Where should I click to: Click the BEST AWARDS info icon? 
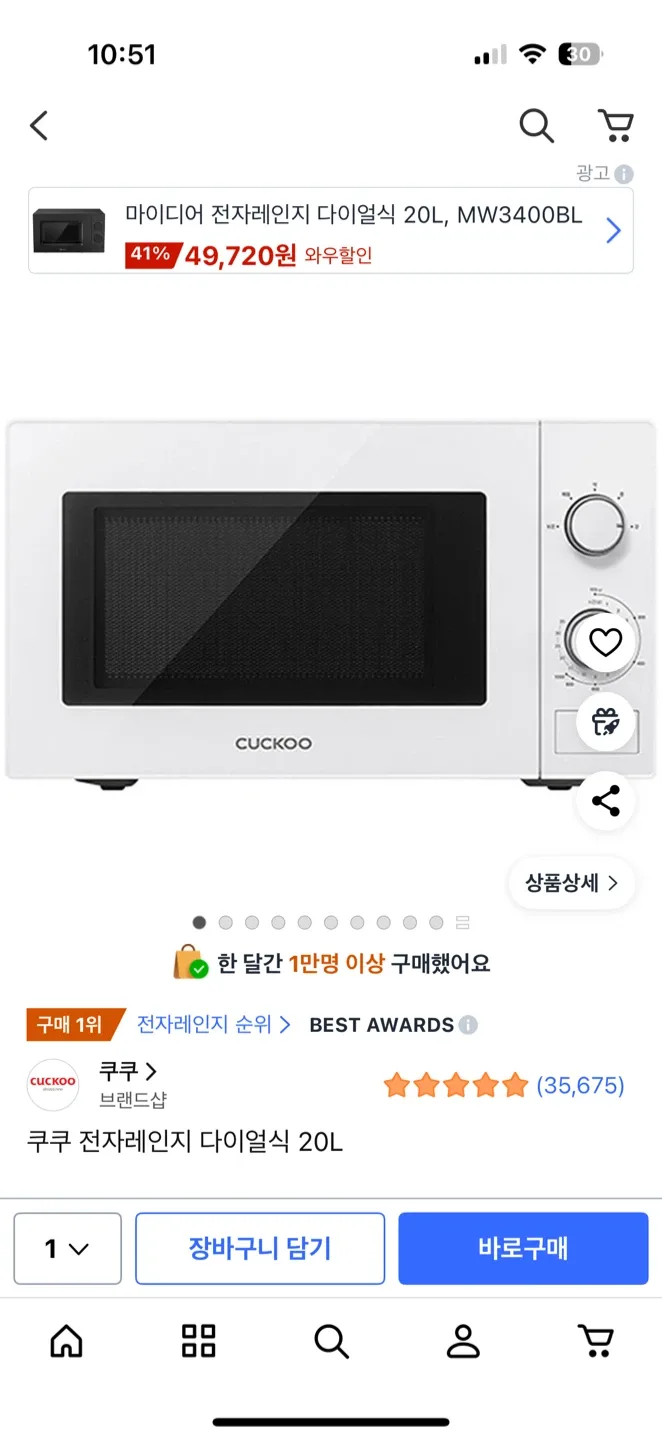[468, 1025]
